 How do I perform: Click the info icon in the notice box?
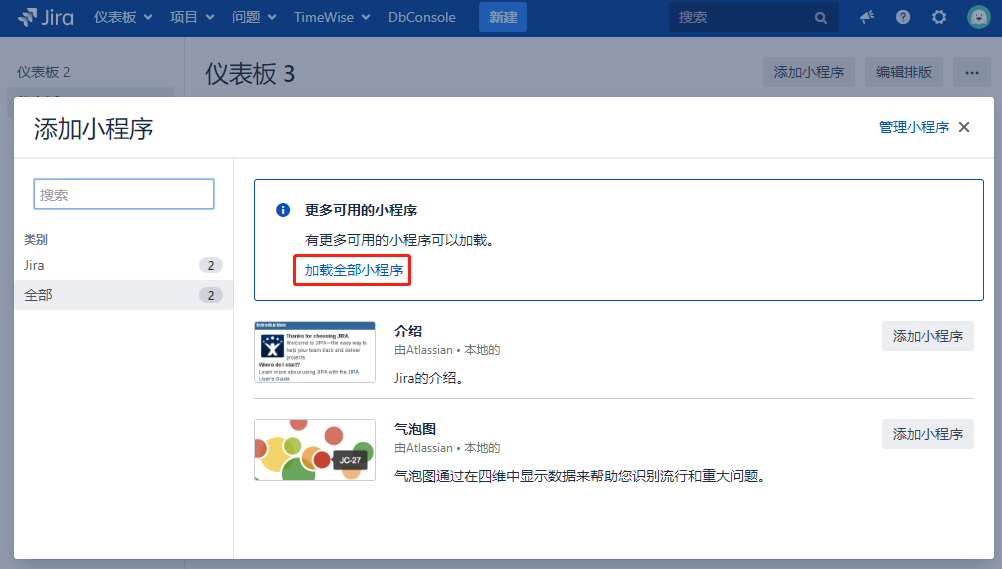point(283,210)
